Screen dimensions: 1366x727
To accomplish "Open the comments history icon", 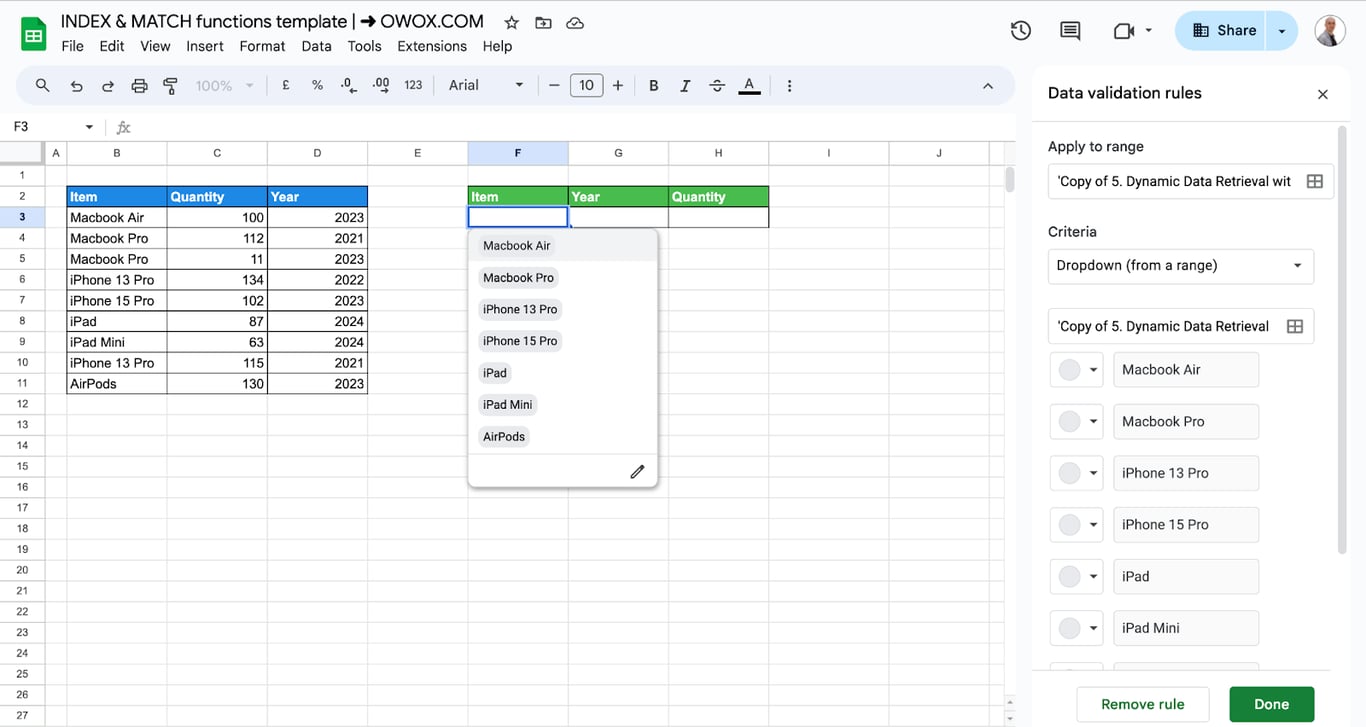I will tap(1070, 31).
